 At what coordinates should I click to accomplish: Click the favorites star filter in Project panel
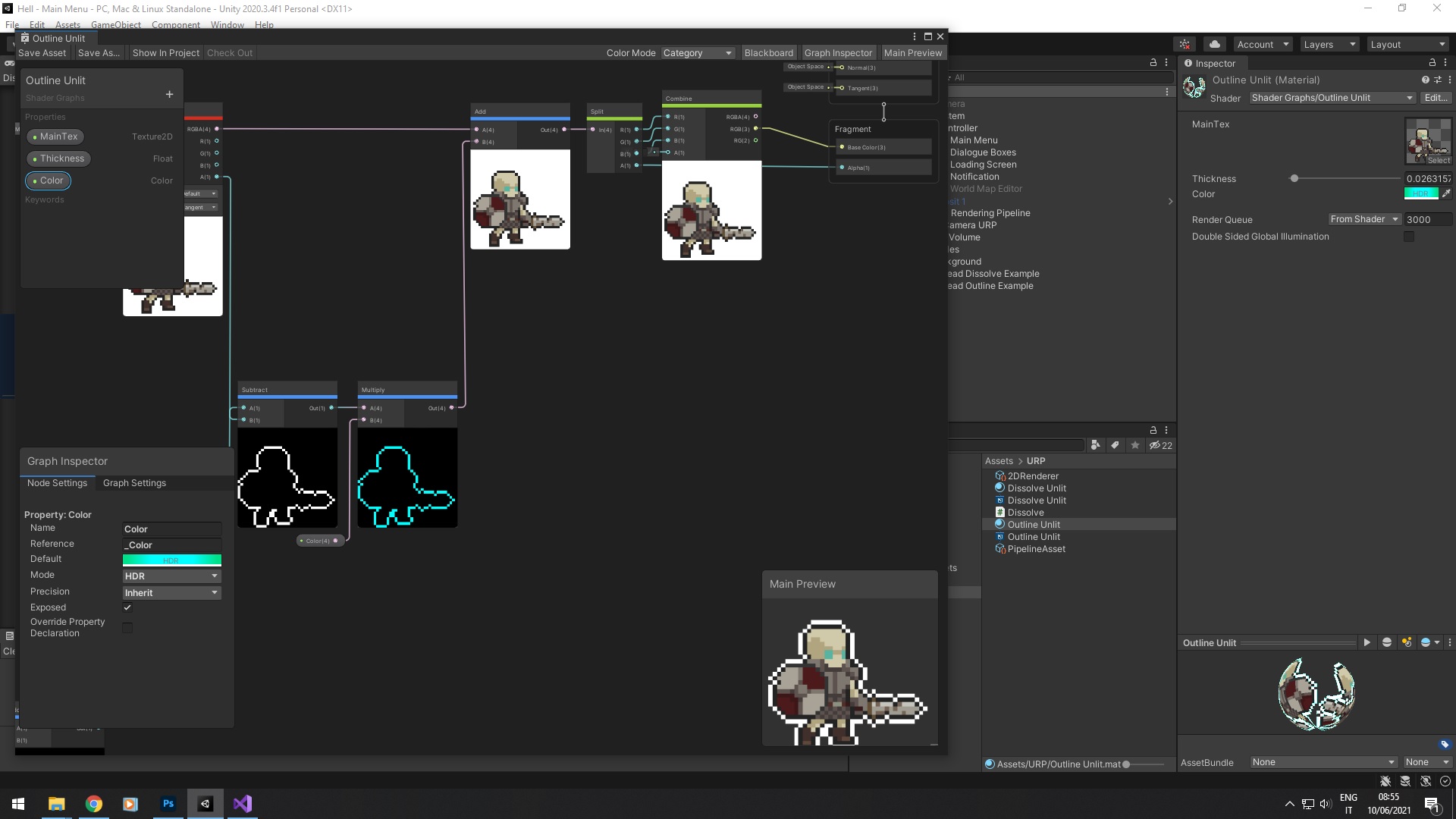[1134, 445]
